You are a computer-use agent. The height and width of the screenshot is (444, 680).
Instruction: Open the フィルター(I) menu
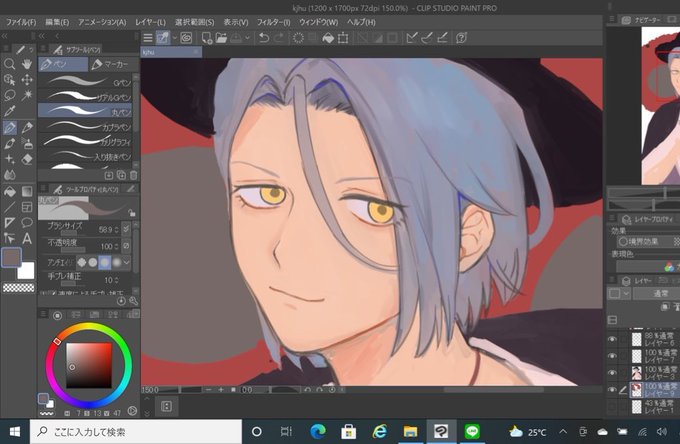point(274,22)
